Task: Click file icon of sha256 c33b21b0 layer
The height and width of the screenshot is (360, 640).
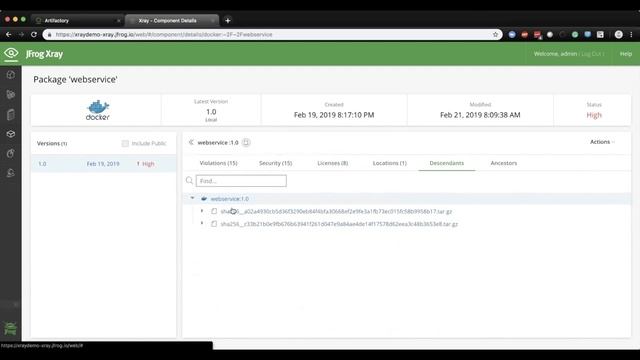Action: 214,224
